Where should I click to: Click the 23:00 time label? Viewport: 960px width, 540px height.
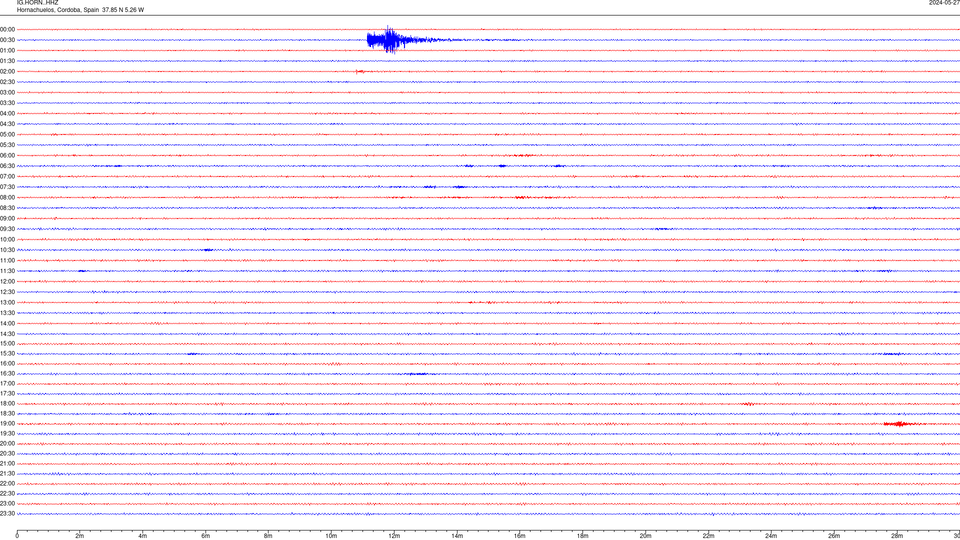[x=7, y=504]
